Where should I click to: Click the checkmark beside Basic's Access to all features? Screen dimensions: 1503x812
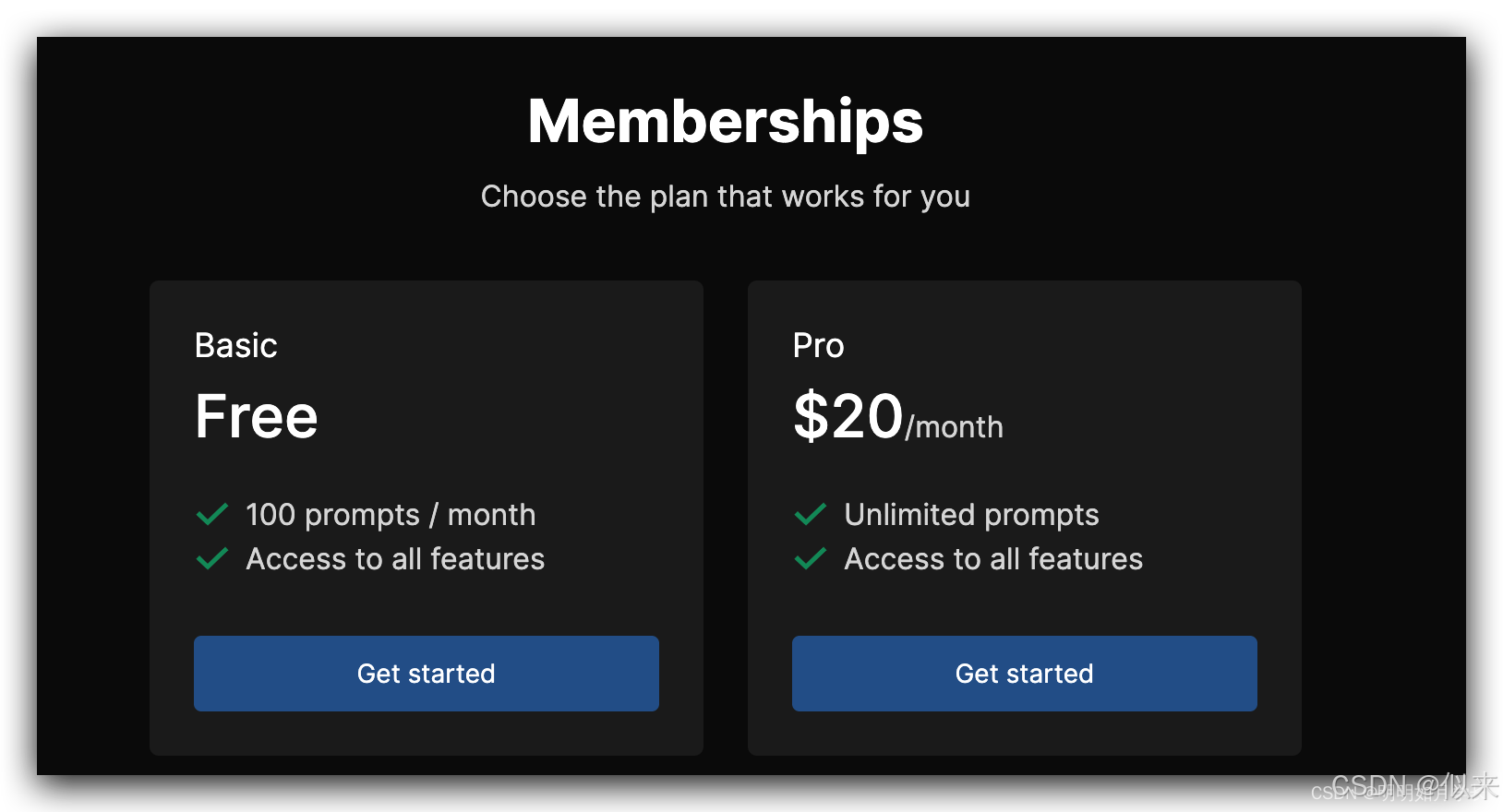click(x=212, y=558)
